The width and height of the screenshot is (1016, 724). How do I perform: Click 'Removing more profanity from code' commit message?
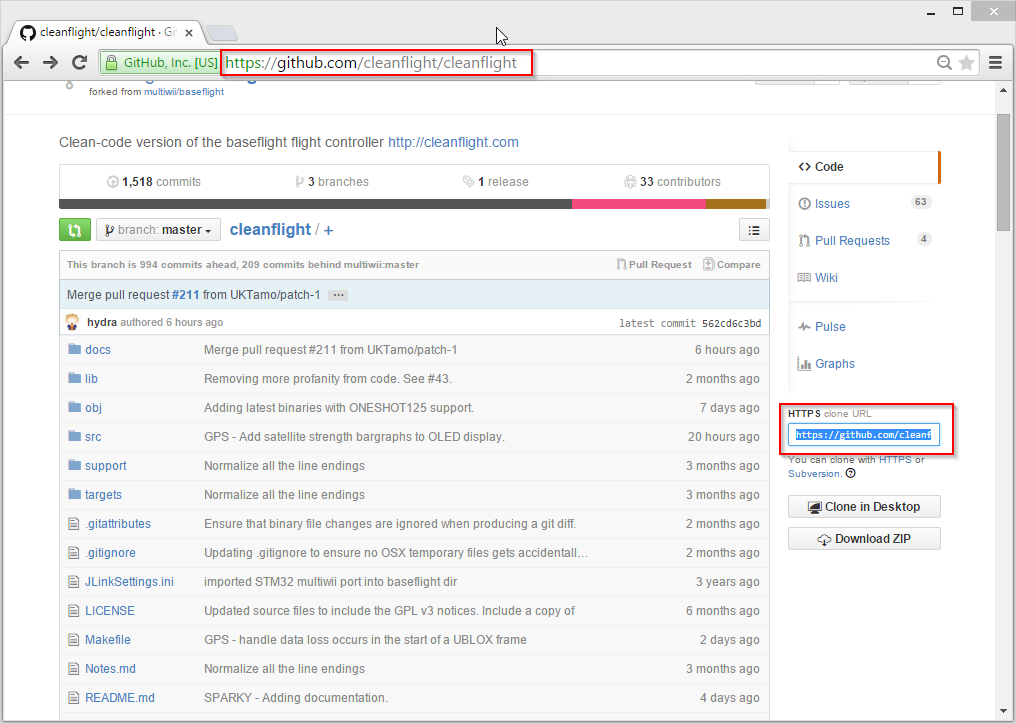click(x=328, y=379)
